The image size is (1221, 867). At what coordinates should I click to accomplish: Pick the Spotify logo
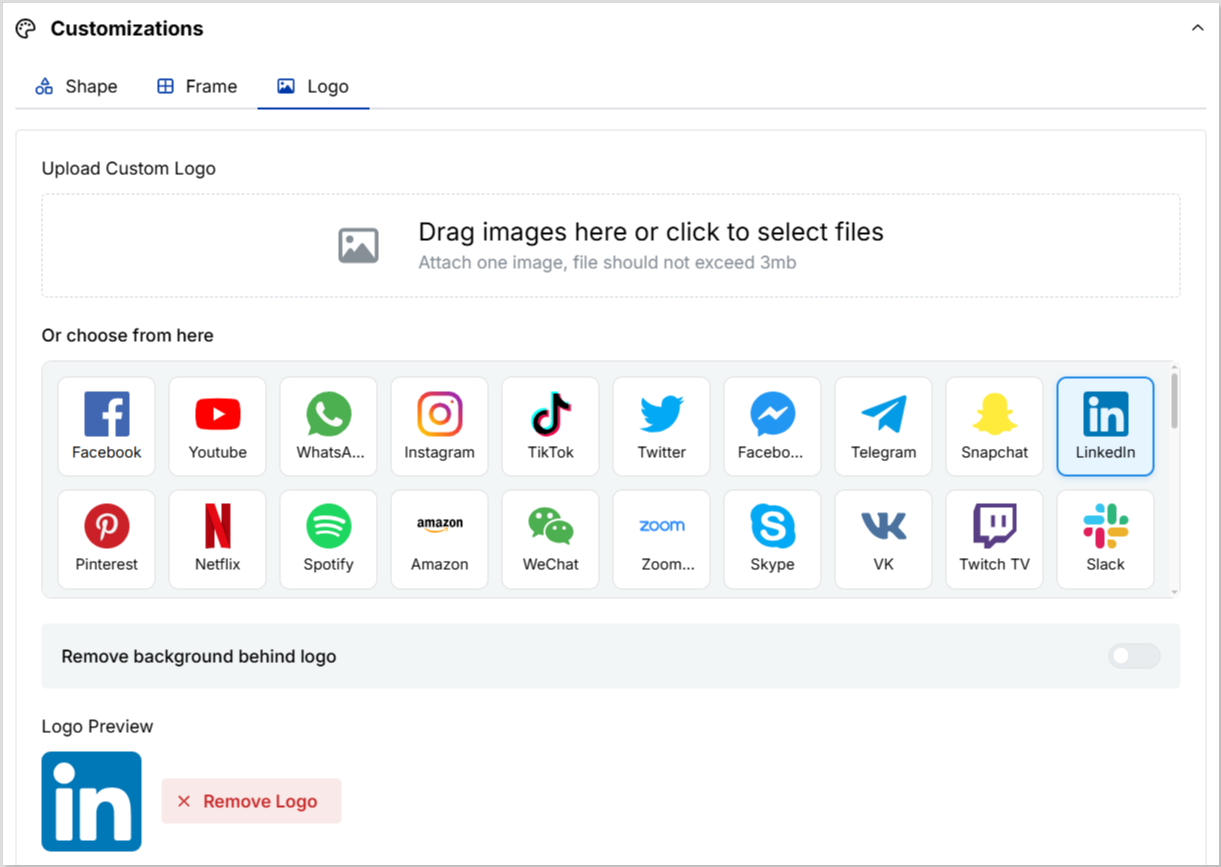[328, 539]
